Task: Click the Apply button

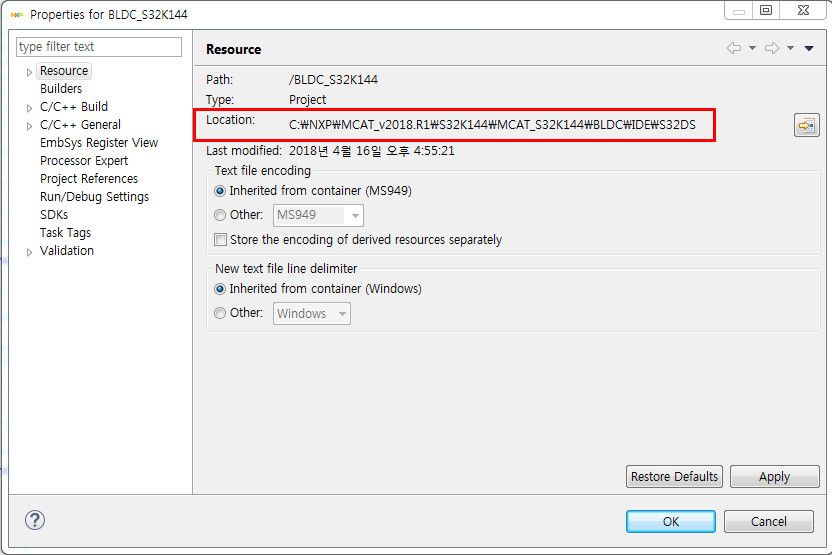Action: (x=773, y=477)
